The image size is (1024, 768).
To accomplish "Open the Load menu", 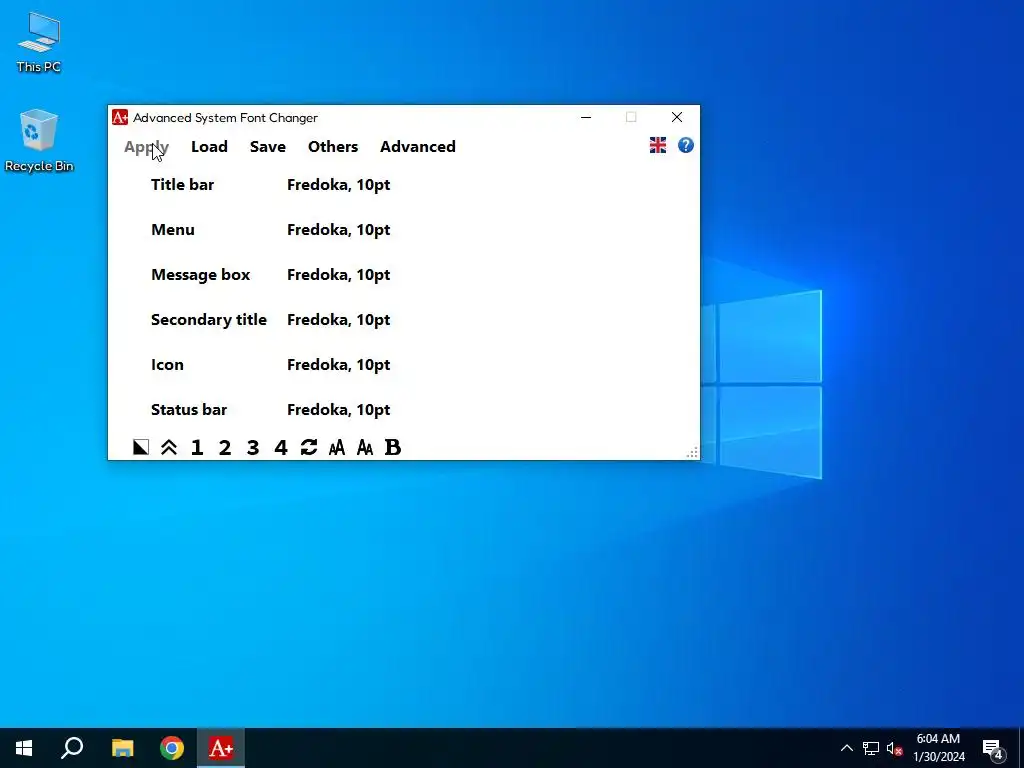I will pos(209,146).
